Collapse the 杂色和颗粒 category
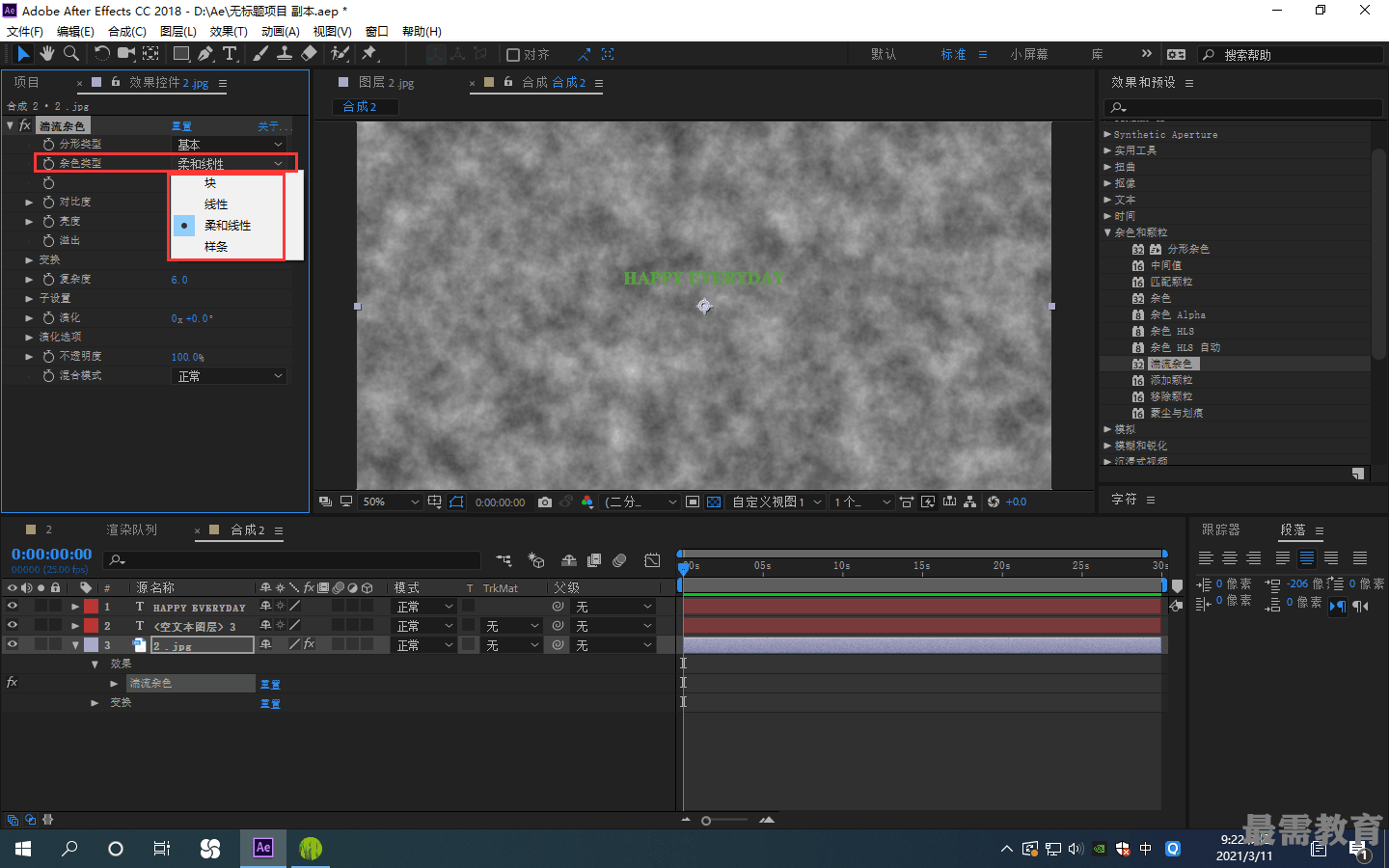 pos(1107,232)
